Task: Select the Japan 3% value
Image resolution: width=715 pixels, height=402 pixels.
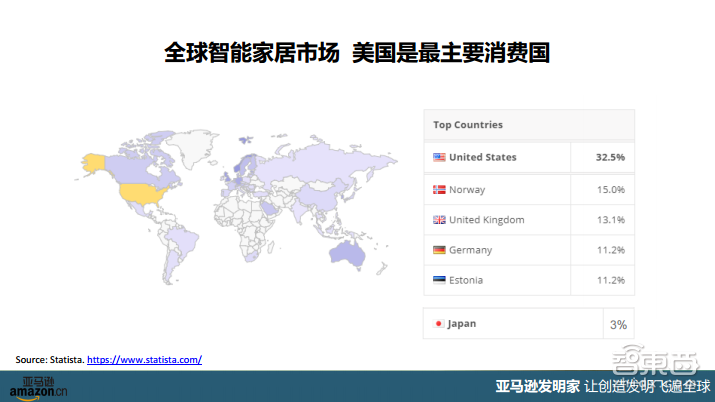Action: click(618, 325)
